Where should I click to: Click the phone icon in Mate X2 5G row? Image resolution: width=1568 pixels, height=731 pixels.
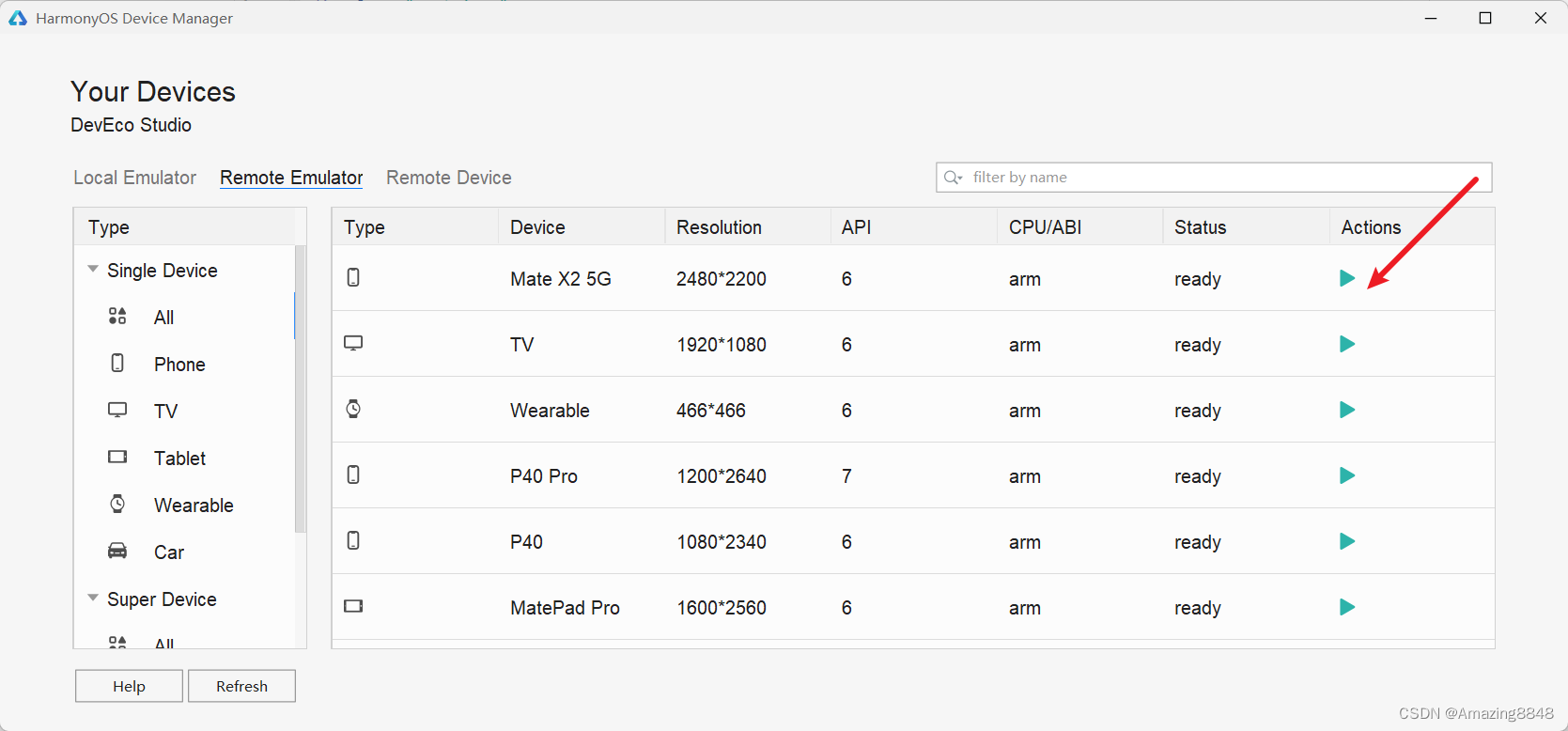tap(353, 277)
